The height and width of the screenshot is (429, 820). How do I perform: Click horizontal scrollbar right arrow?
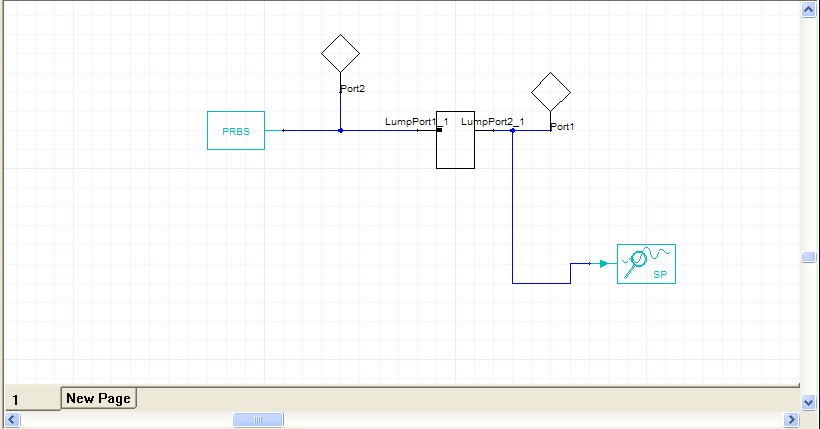791,420
